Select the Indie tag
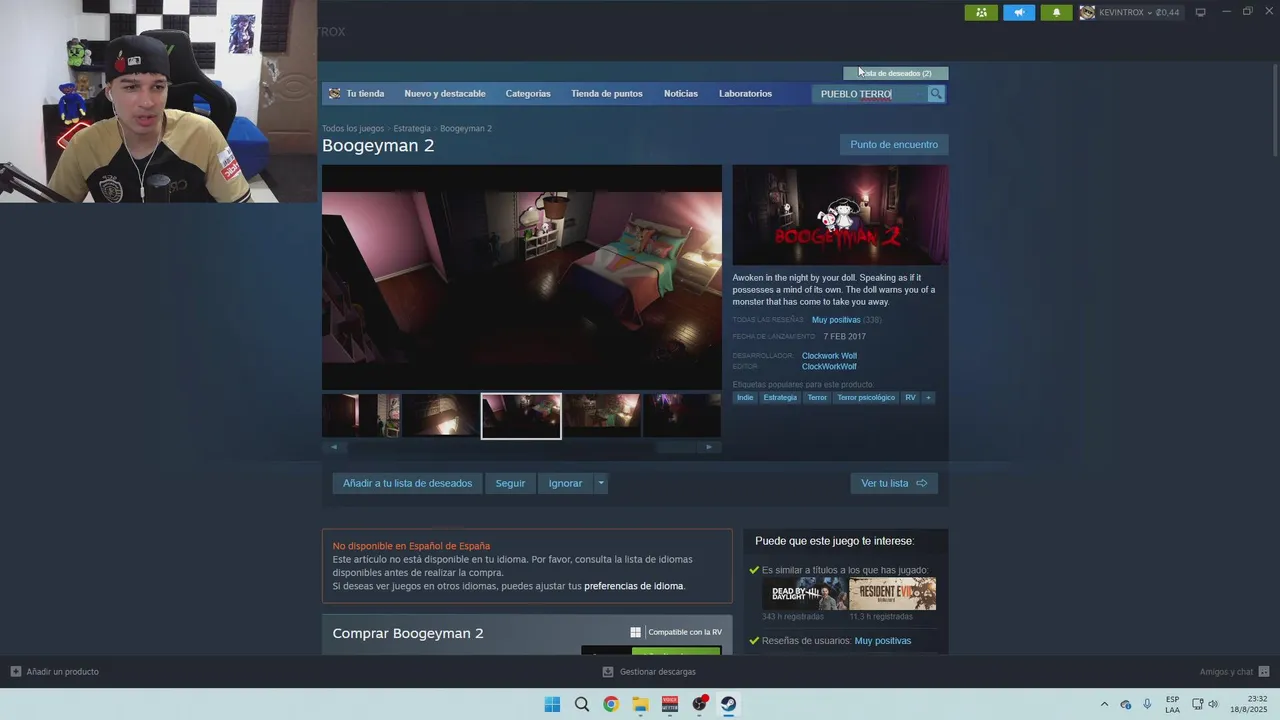Image resolution: width=1280 pixels, height=720 pixels. point(745,398)
